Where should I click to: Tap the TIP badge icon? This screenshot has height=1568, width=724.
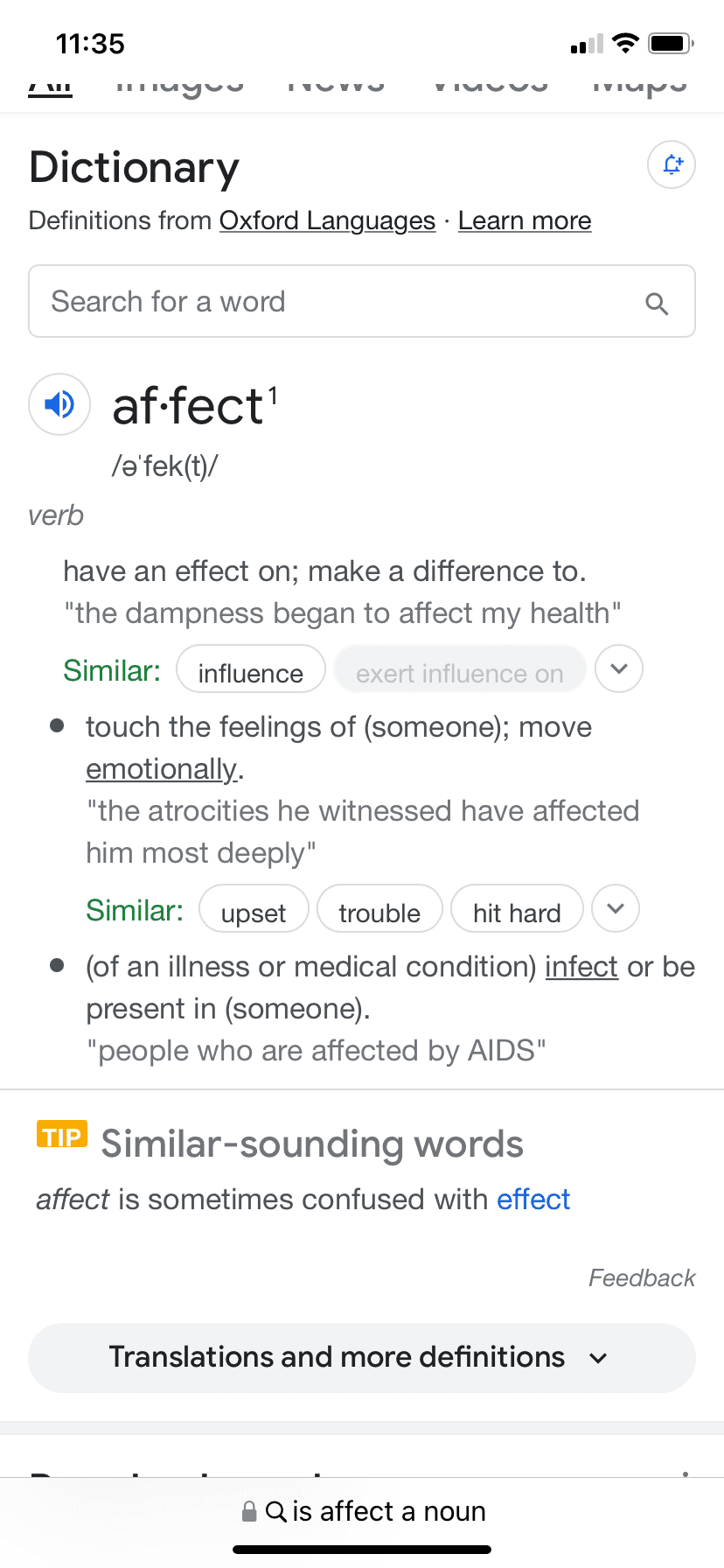tap(61, 1135)
